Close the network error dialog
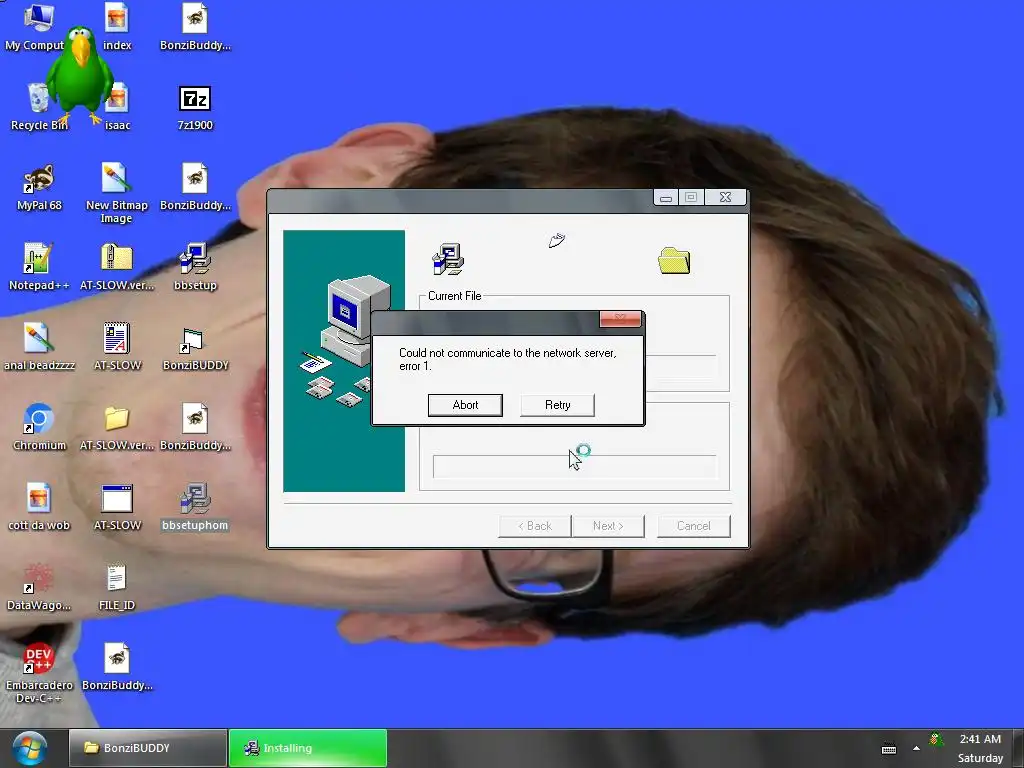This screenshot has height=768, width=1024. coord(620,319)
